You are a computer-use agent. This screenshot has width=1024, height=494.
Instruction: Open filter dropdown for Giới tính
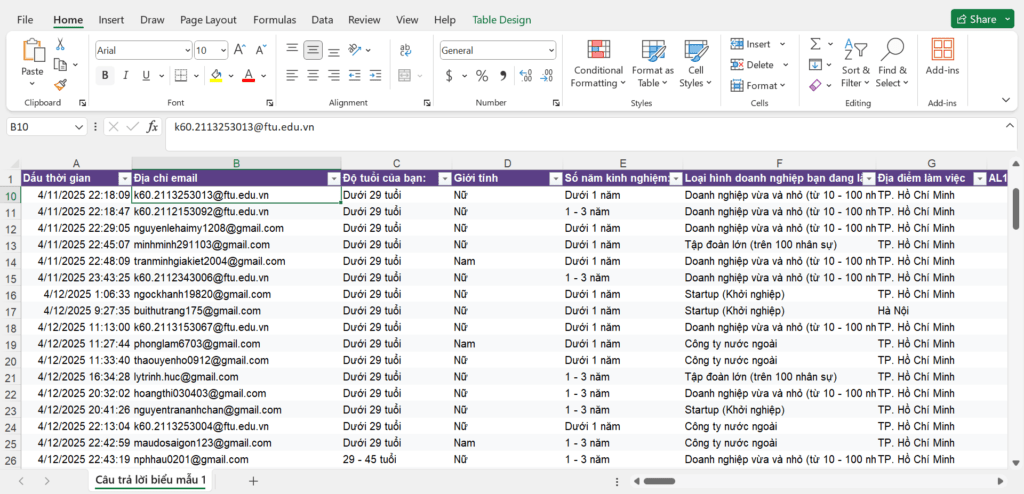(x=556, y=178)
